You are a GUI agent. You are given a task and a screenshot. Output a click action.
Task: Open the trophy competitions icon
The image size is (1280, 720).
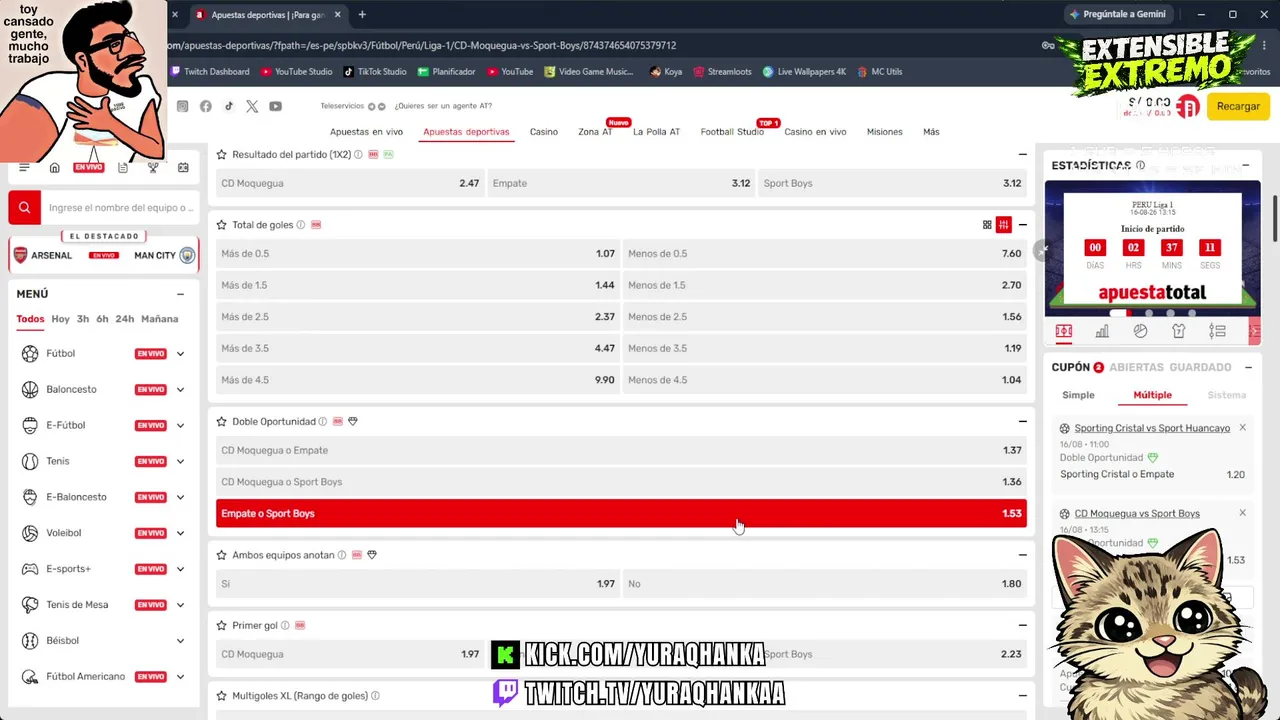point(153,167)
